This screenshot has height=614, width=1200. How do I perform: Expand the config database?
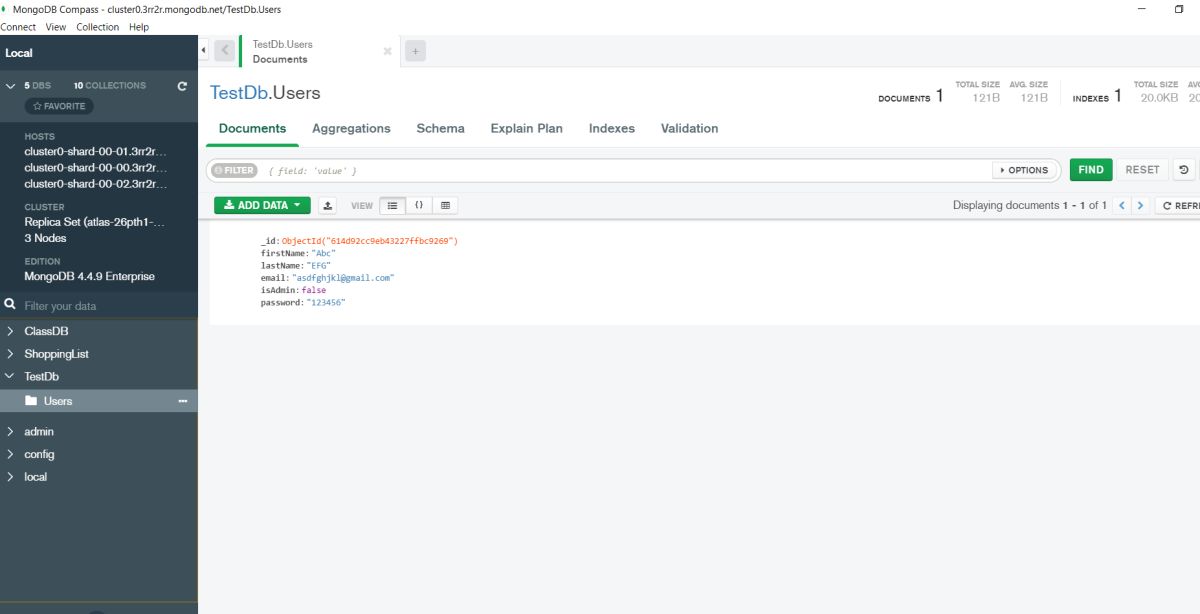10,454
